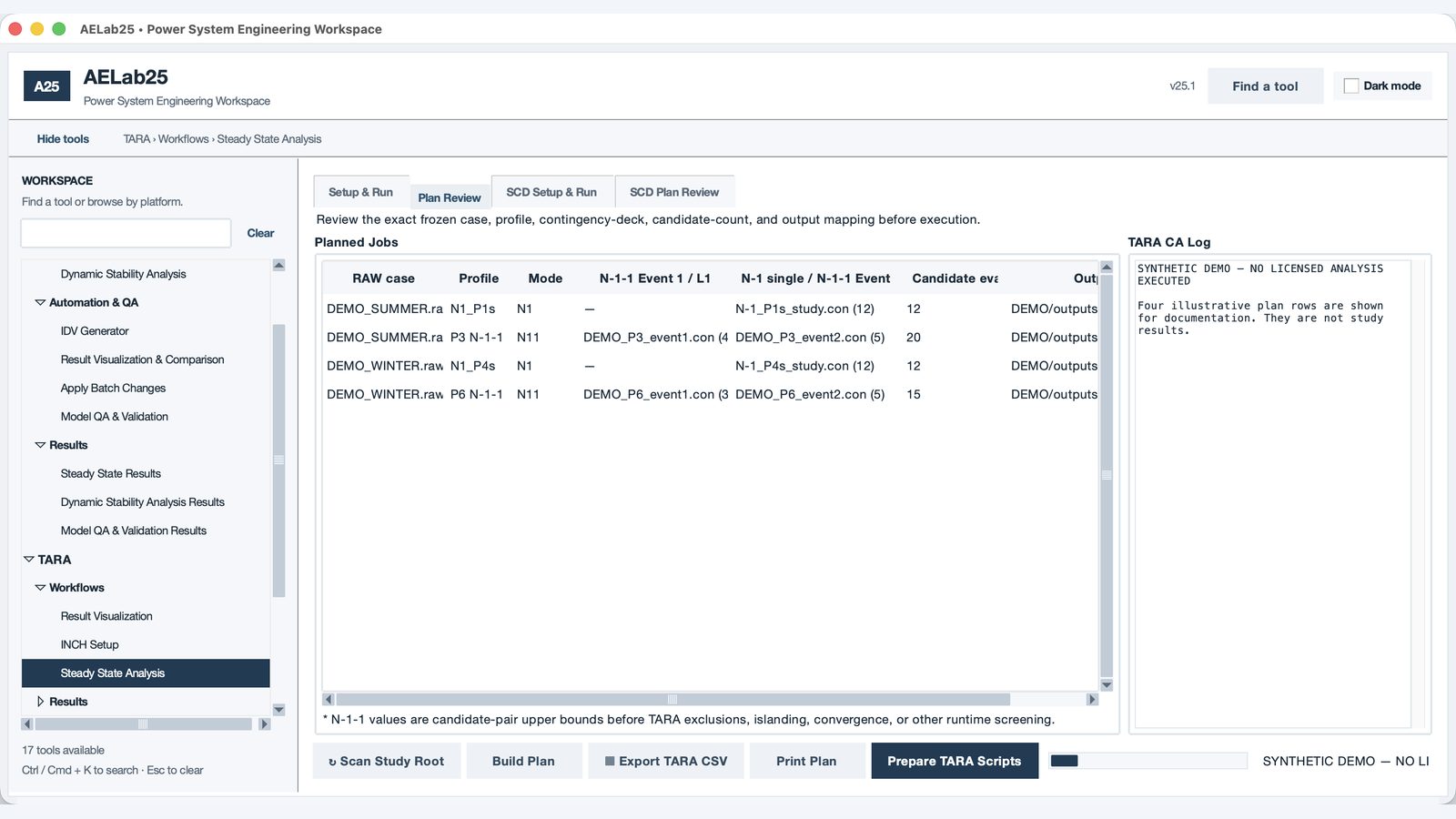The image size is (1456, 819).
Task: Click the Build Plan button
Action: [x=523, y=761]
